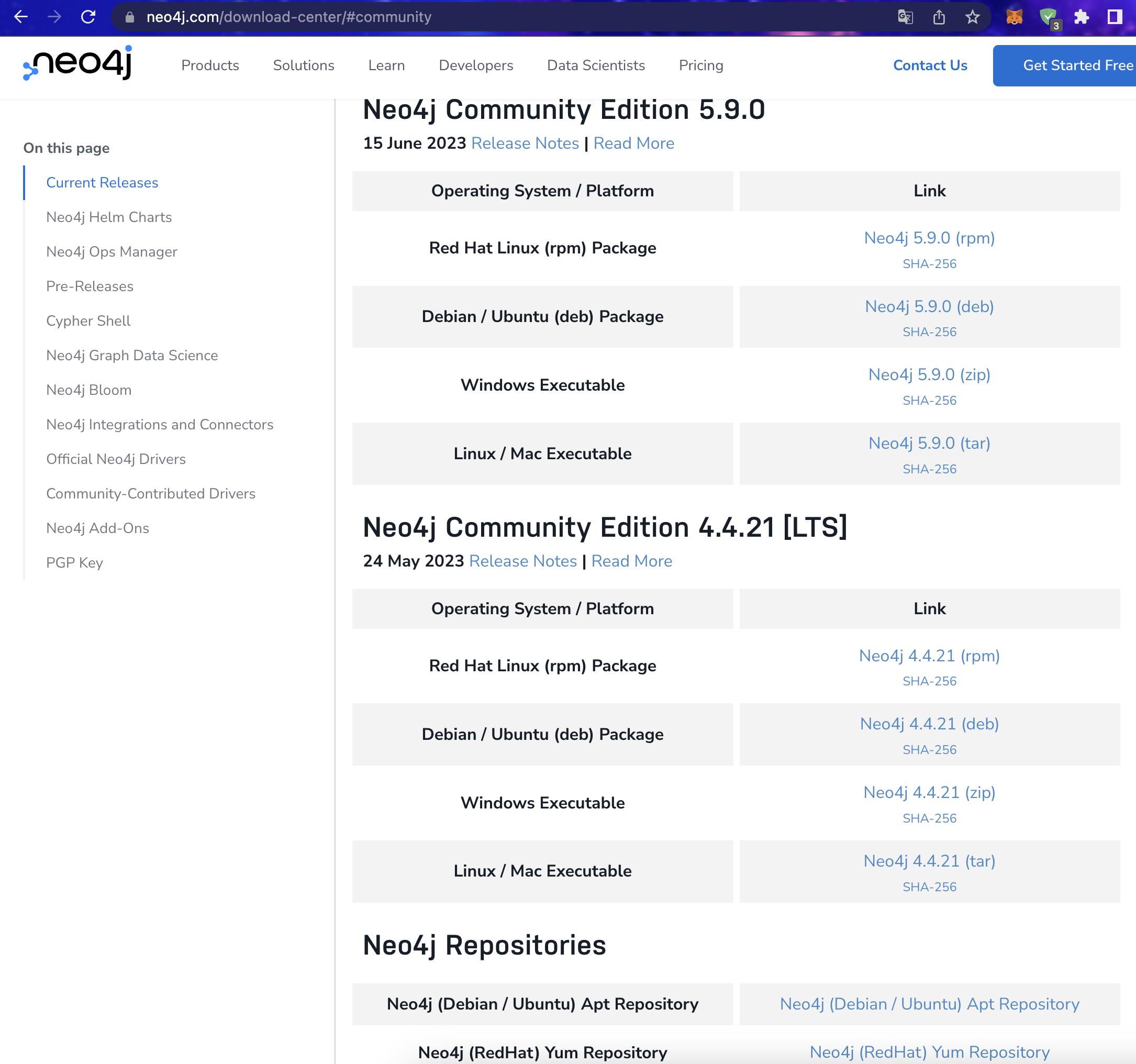This screenshot has width=1136, height=1064.
Task: Open the extensions puzzle icon
Action: point(1081,17)
